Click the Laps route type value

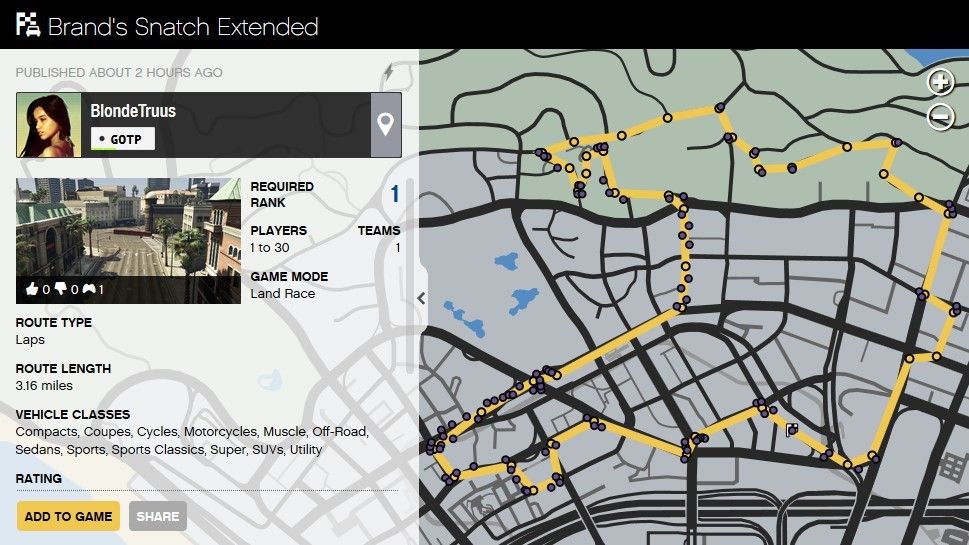(x=30, y=340)
